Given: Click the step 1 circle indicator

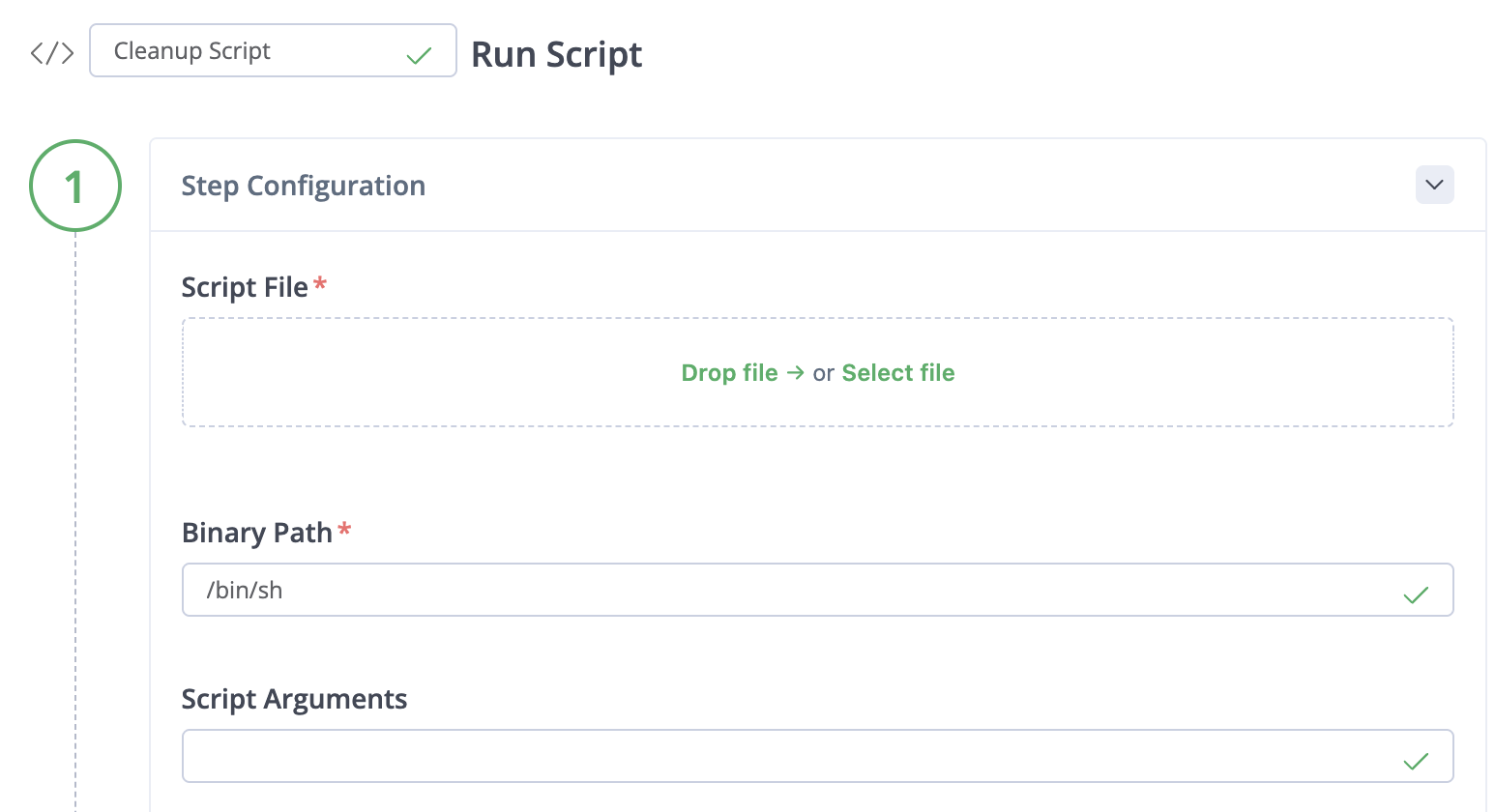Looking at the screenshot, I should [75, 186].
